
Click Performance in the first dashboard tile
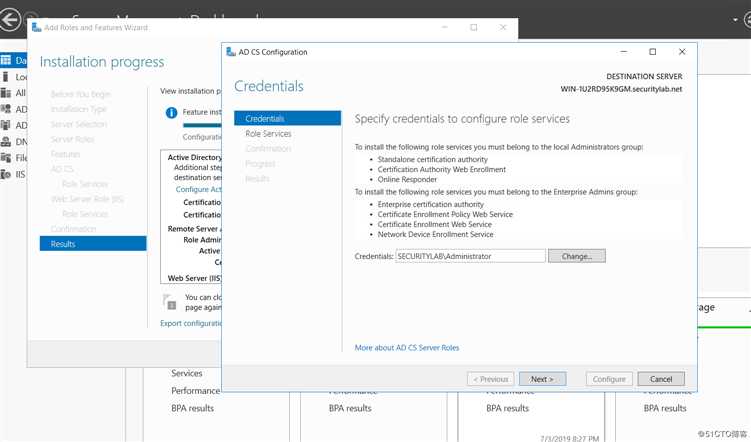(195, 391)
